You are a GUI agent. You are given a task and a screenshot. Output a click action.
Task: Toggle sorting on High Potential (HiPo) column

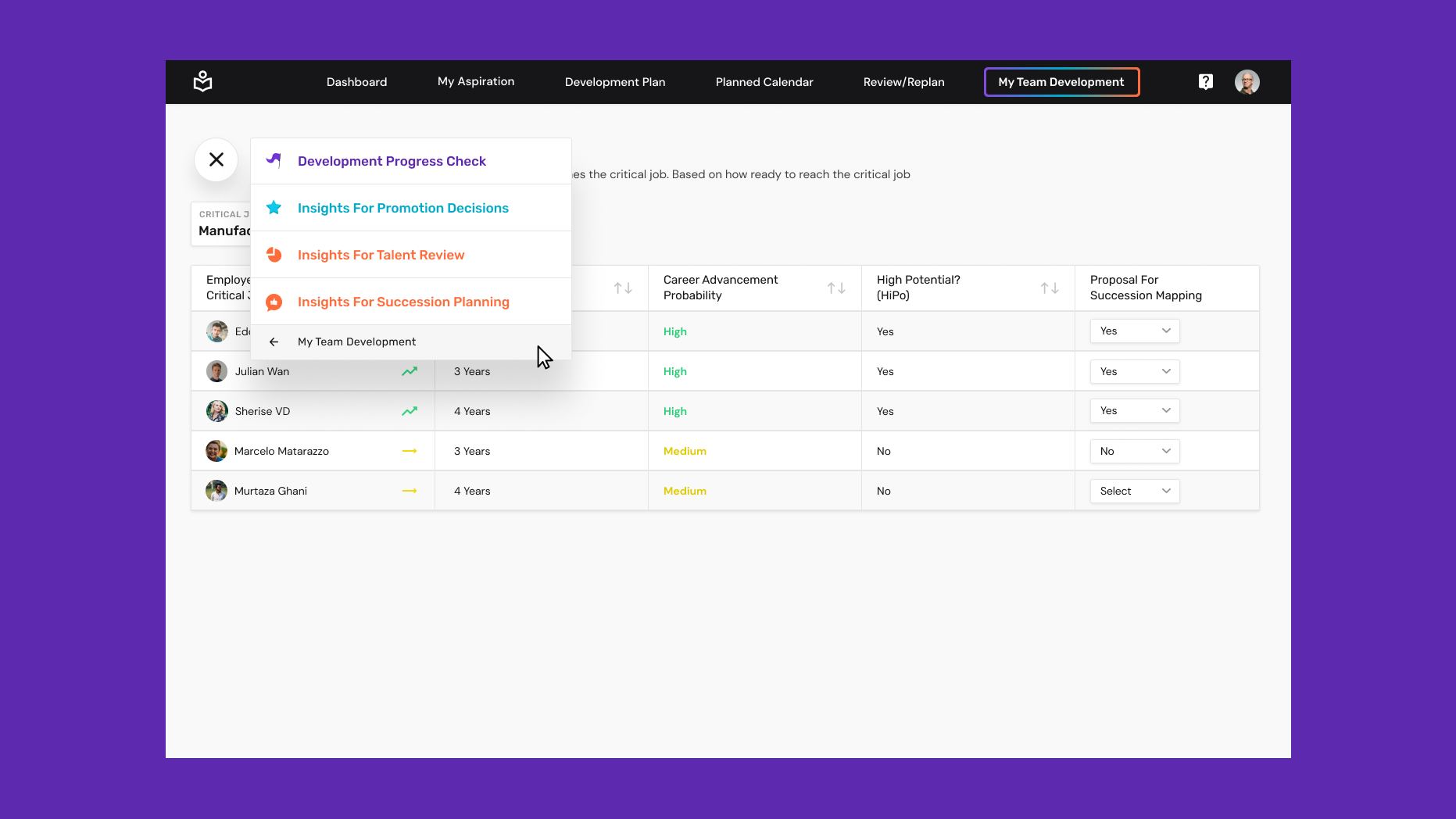pyautogui.click(x=1050, y=288)
